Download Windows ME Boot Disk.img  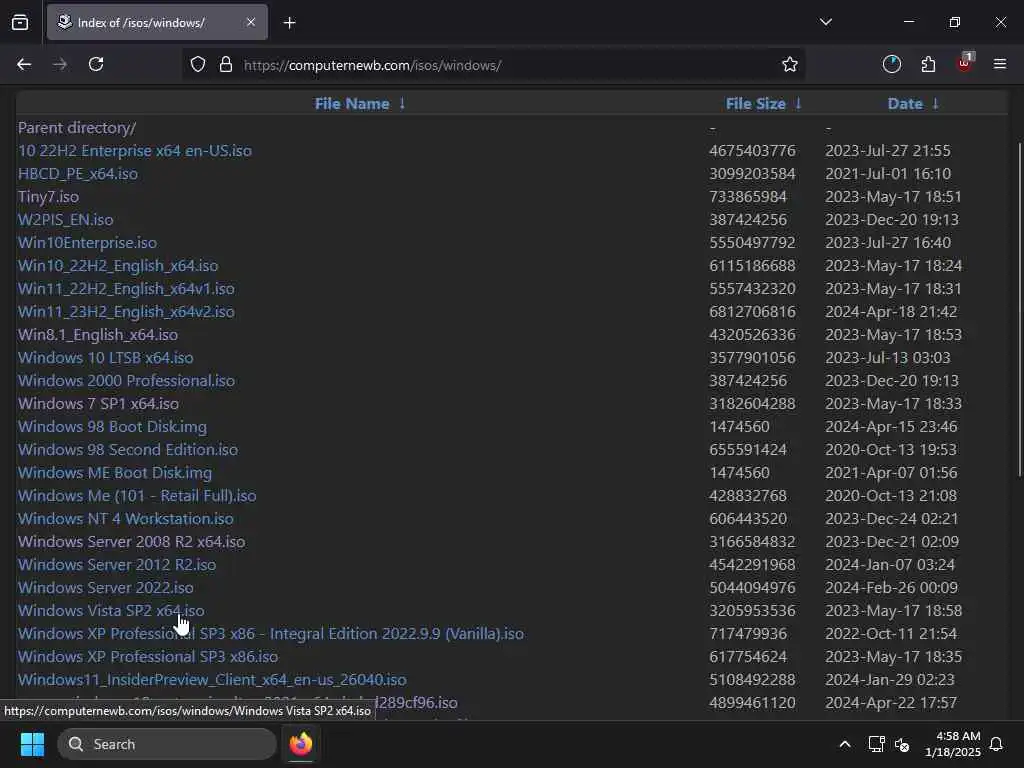pyautogui.click(x=115, y=472)
